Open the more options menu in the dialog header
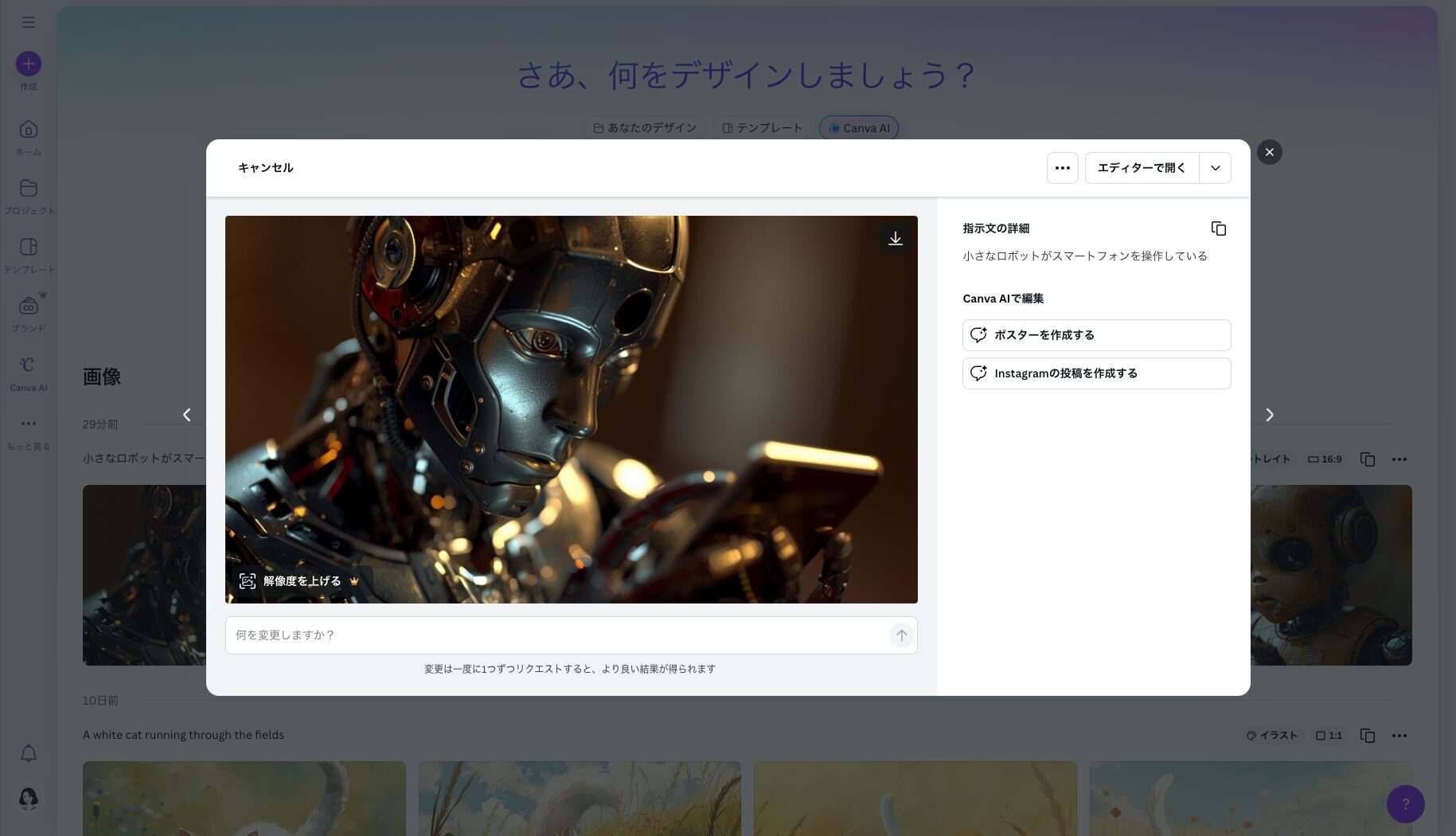The height and width of the screenshot is (836, 1456). [x=1062, y=167]
